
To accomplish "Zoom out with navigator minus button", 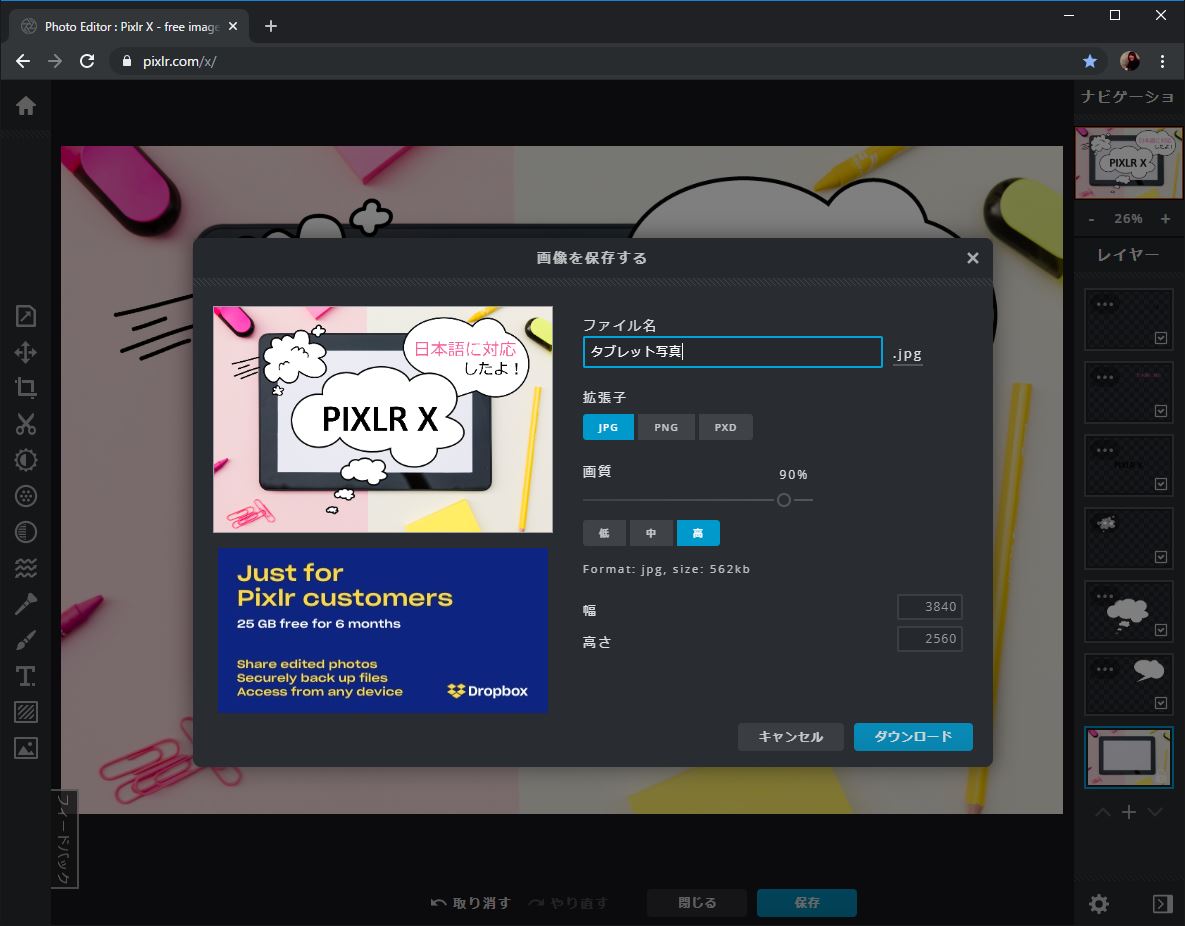I will 1091,218.
